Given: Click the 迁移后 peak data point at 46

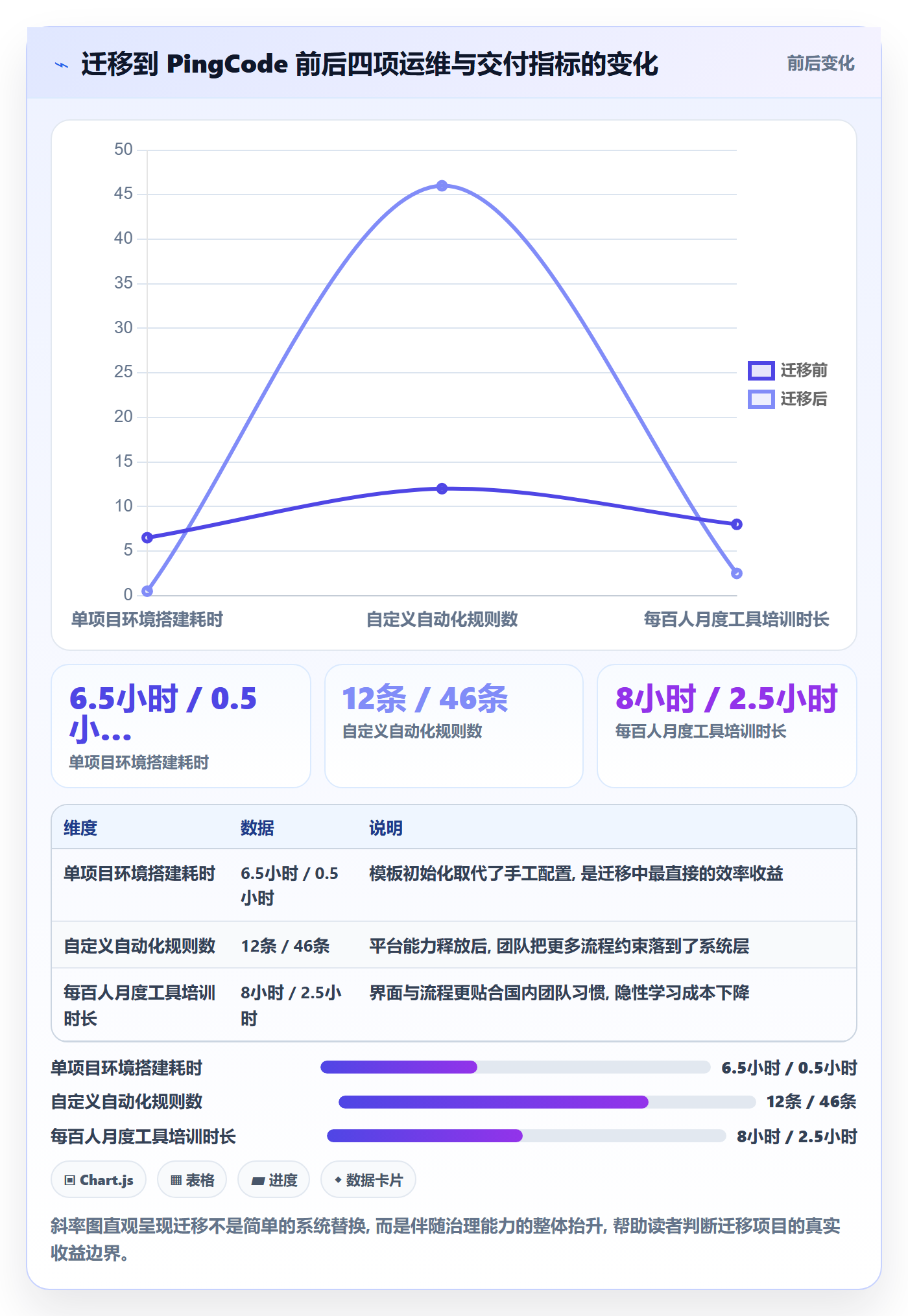Looking at the screenshot, I should (x=442, y=186).
